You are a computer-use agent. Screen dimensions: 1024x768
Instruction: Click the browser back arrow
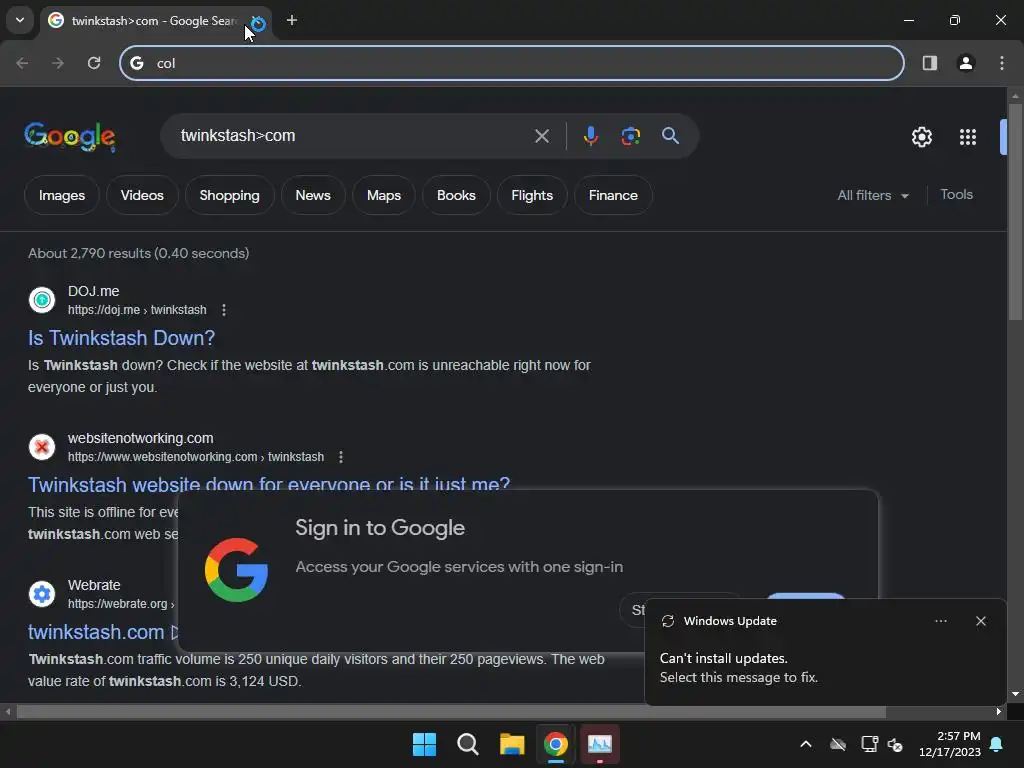coord(22,63)
